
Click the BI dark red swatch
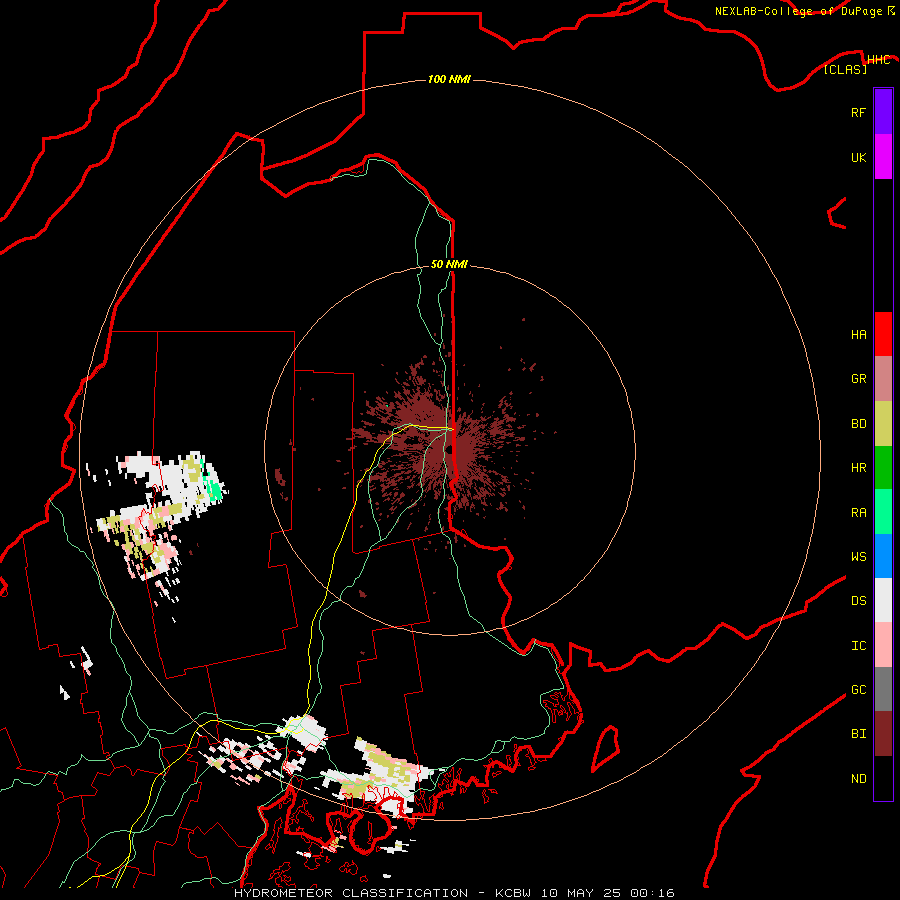883,734
